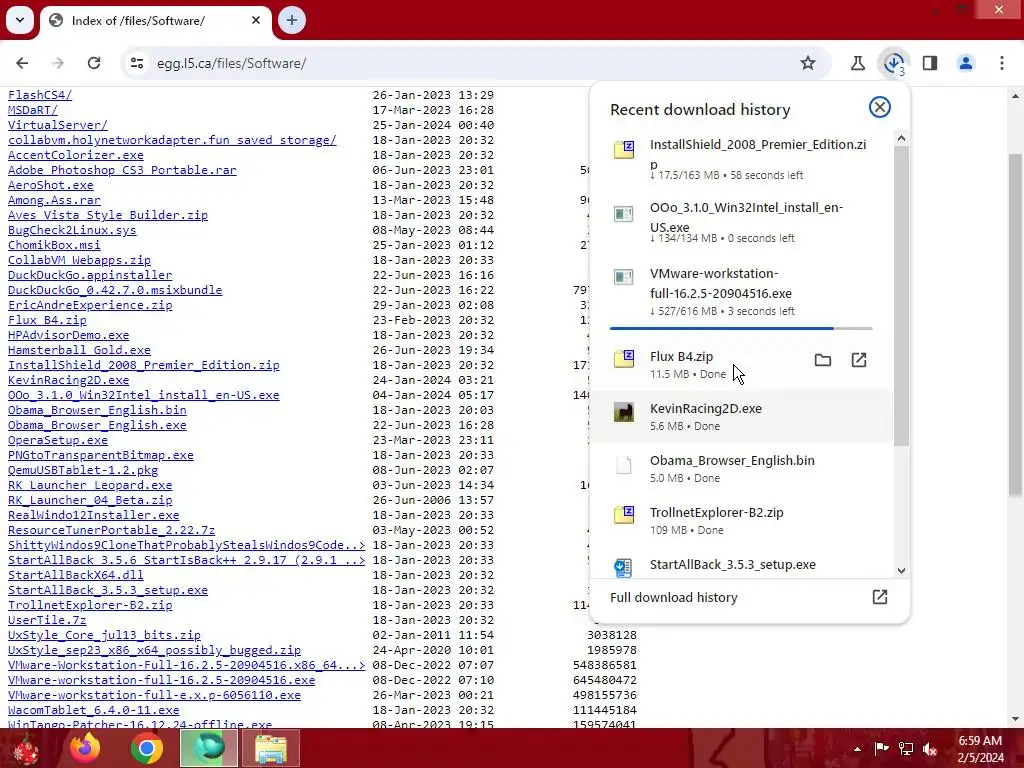Focus the address bar URL
The width and height of the screenshot is (1024, 768).
coord(231,63)
